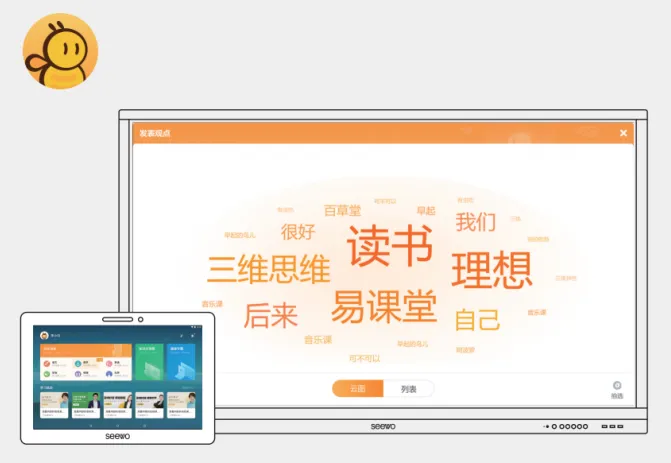Switch to the 列表 list view
The width and height of the screenshot is (671, 463).
pyautogui.click(x=409, y=389)
